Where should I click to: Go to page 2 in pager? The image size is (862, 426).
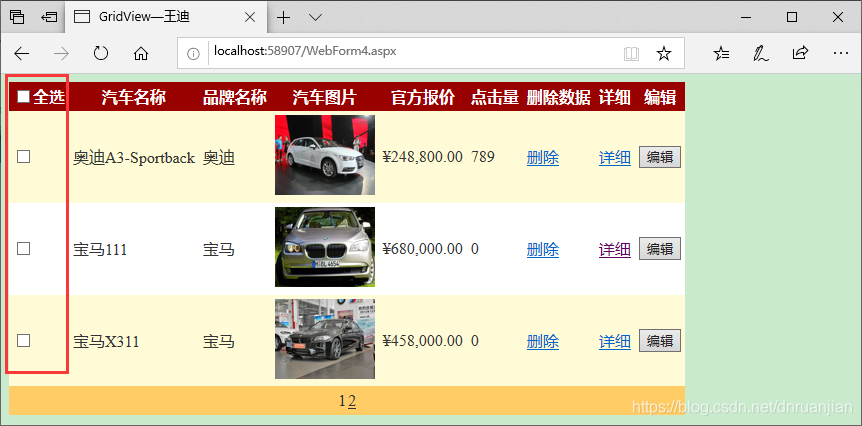352,401
